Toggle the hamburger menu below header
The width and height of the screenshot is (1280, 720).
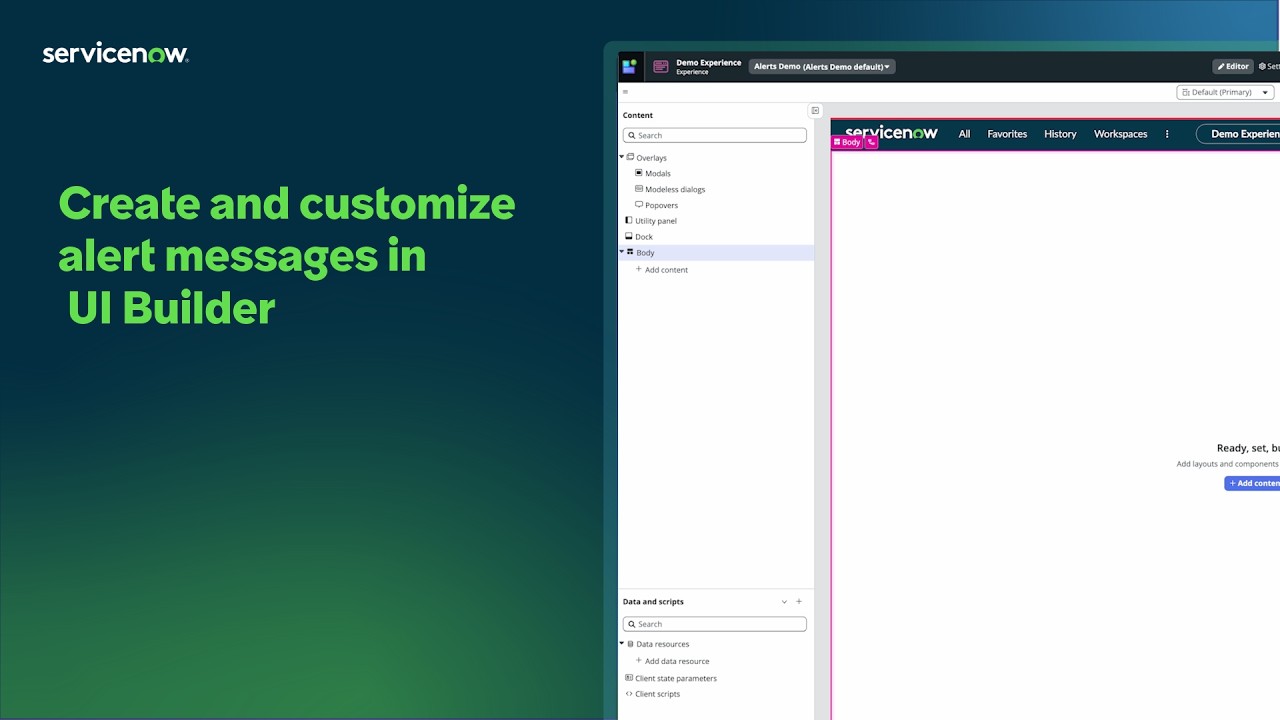point(625,92)
